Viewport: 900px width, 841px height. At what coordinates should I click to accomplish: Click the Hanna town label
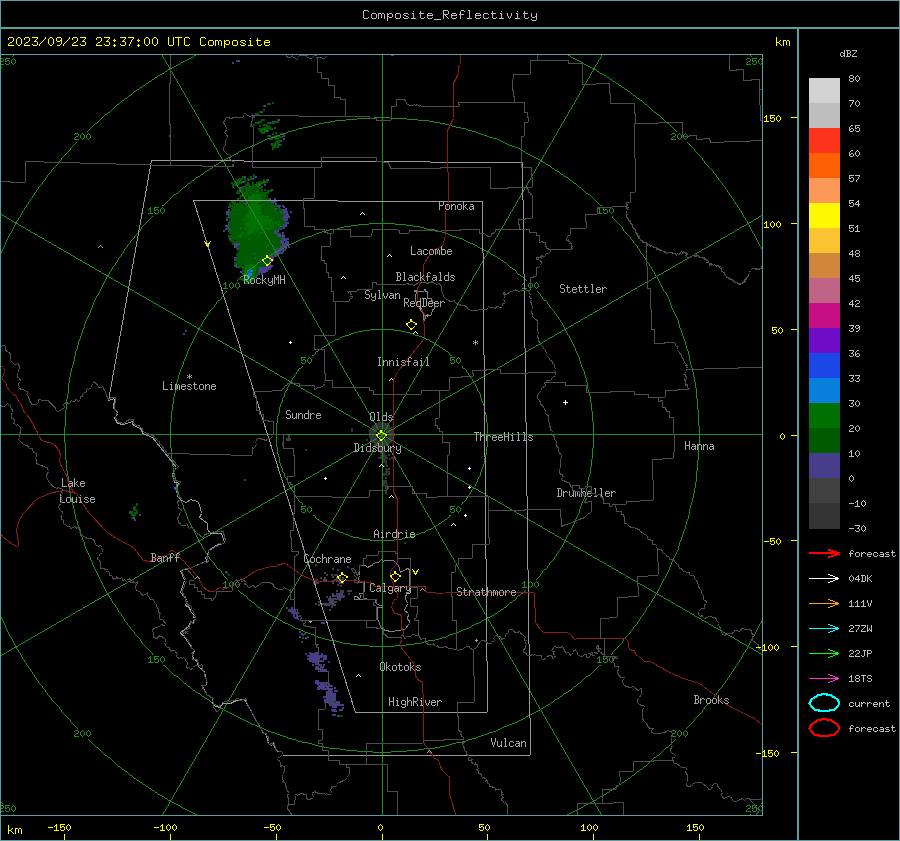point(699,446)
